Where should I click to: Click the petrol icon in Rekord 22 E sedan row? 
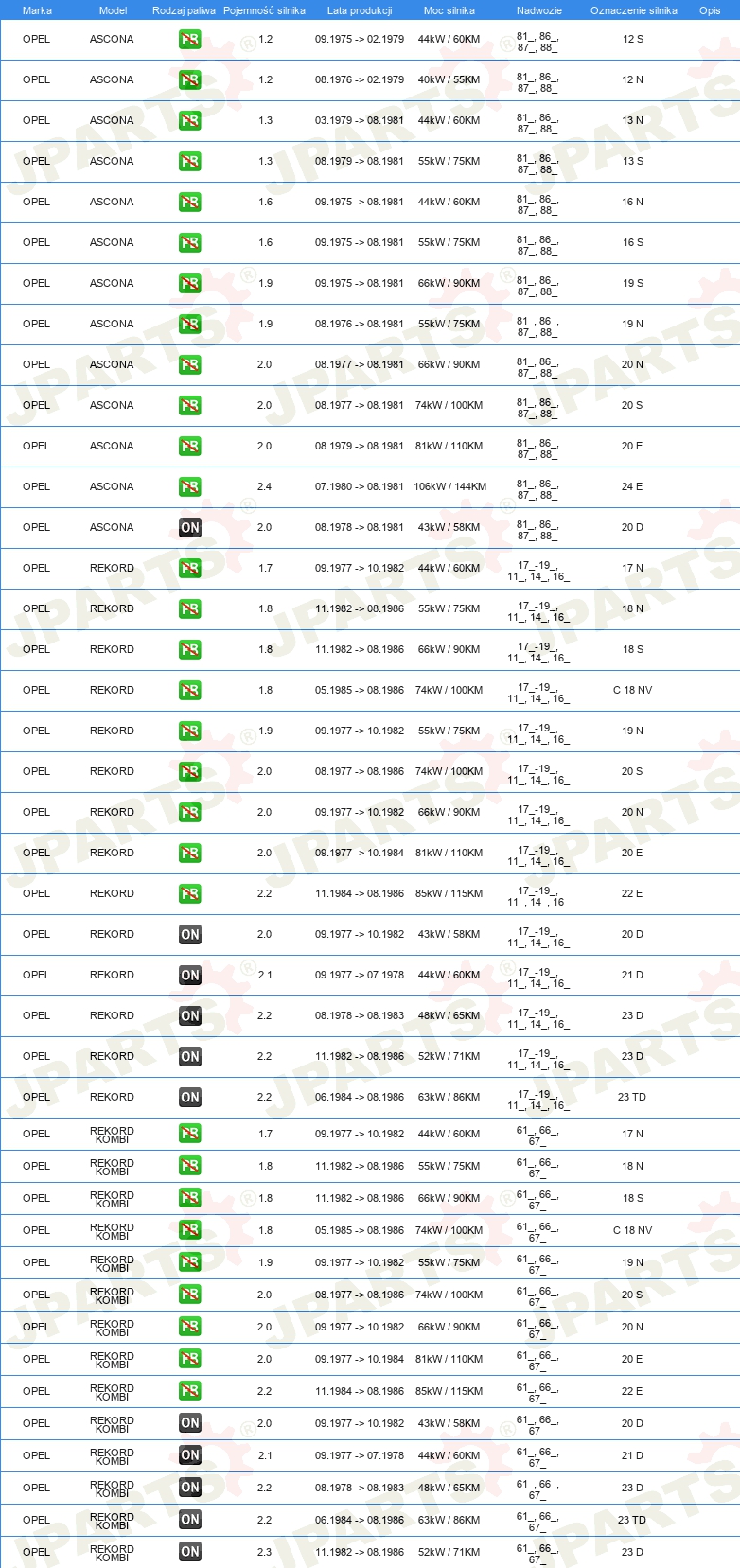pyautogui.click(x=190, y=894)
